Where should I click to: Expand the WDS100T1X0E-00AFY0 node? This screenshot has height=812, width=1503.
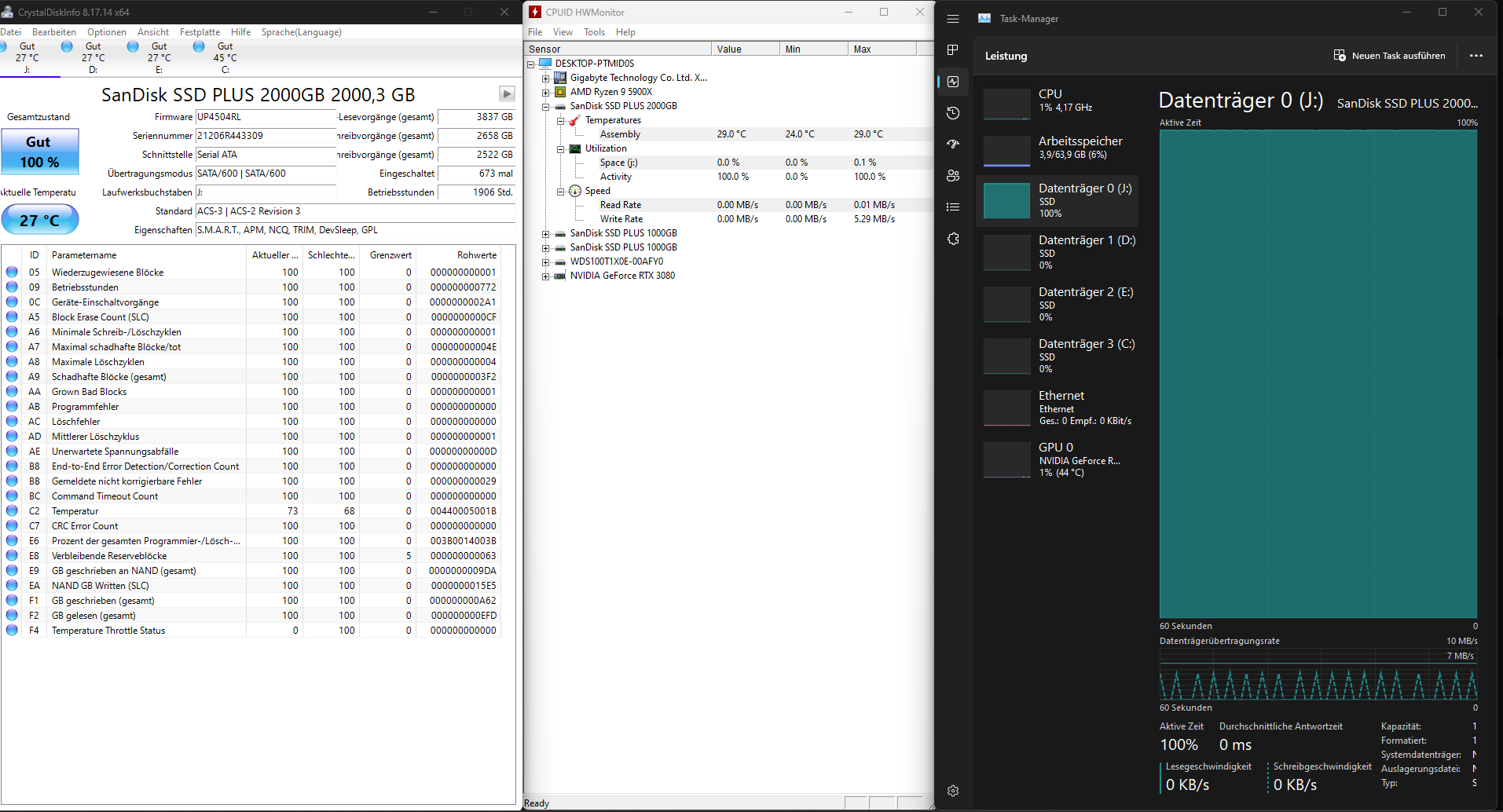coord(545,262)
